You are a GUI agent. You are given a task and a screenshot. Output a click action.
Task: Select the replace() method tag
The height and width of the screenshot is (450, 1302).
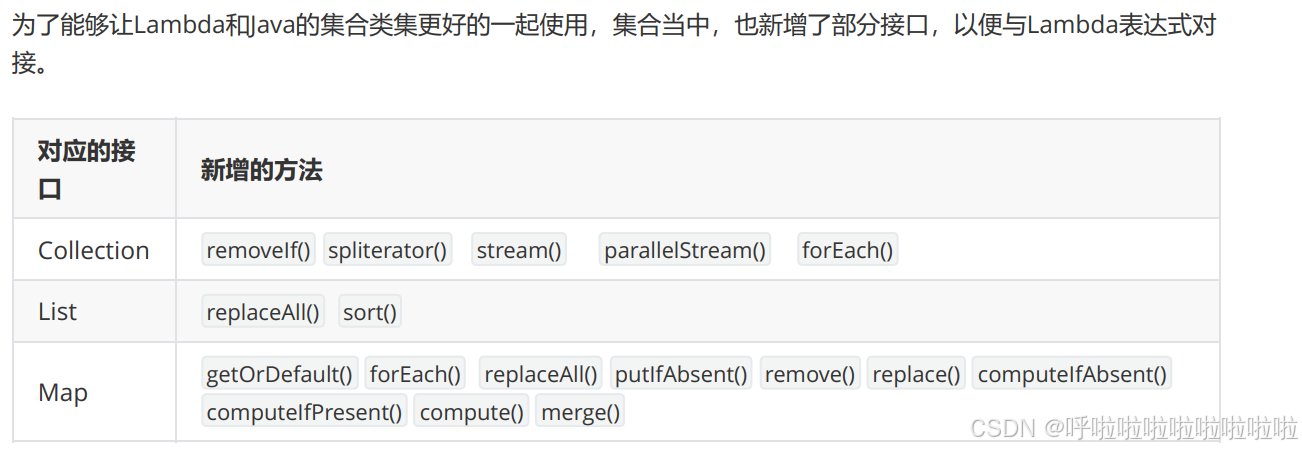pos(916,375)
